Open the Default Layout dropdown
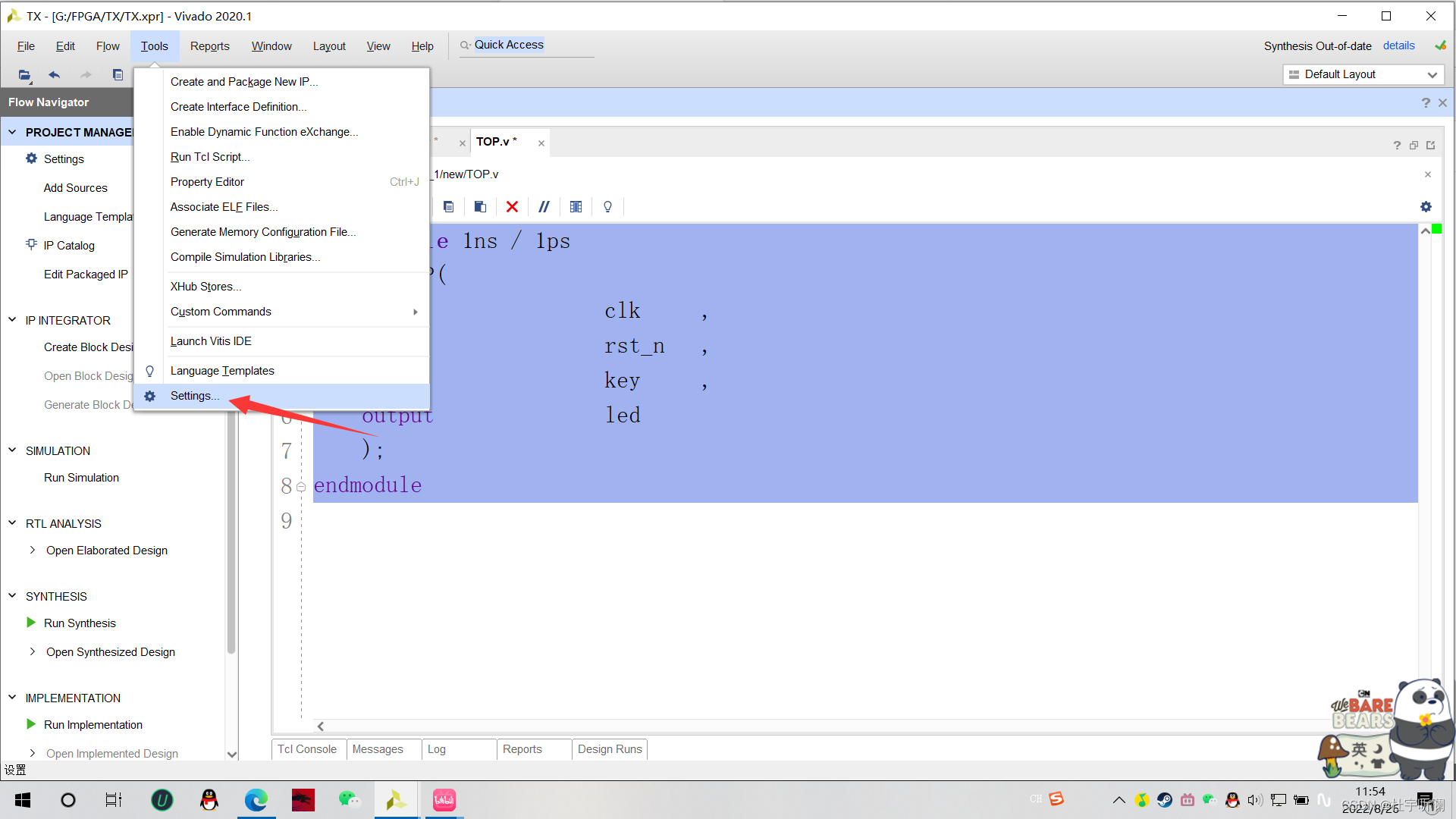 1432,74
